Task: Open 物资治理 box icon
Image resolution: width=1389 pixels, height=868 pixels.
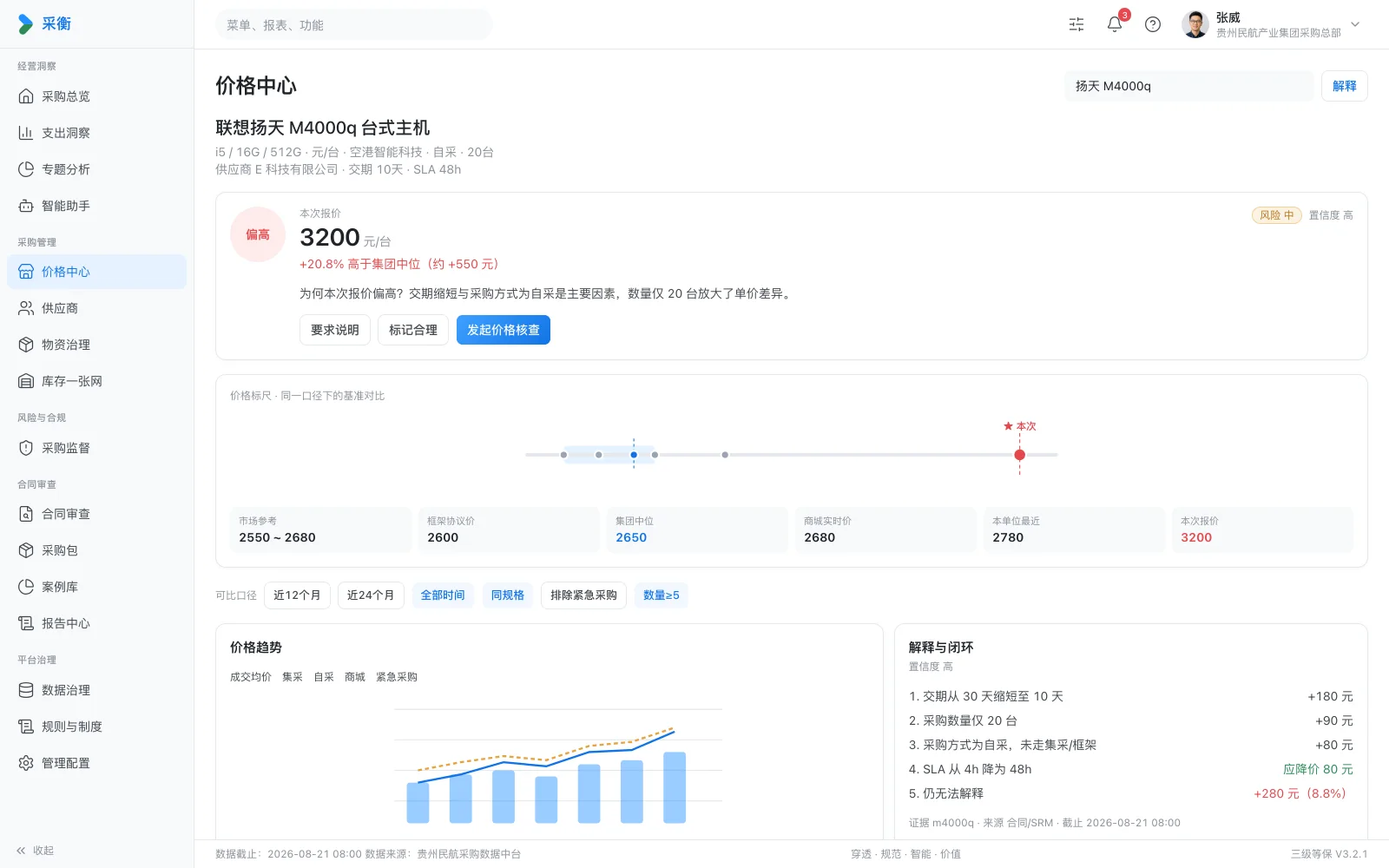Action: [x=26, y=345]
